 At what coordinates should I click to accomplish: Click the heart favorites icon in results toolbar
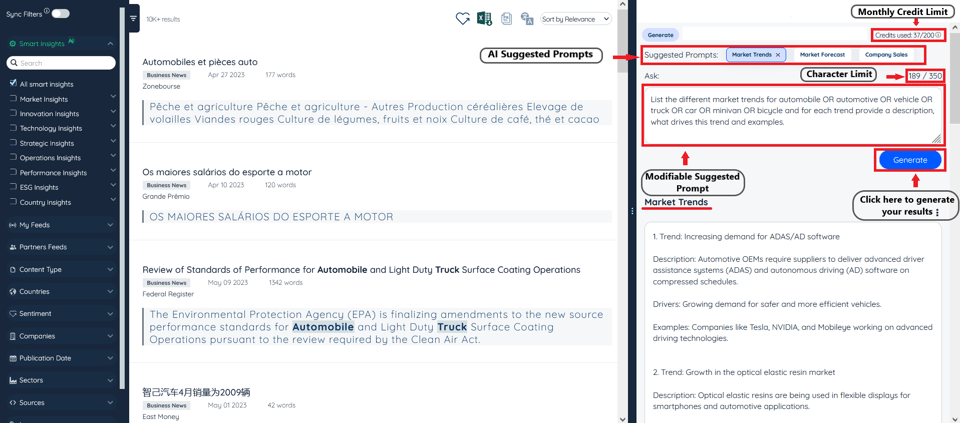point(462,19)
